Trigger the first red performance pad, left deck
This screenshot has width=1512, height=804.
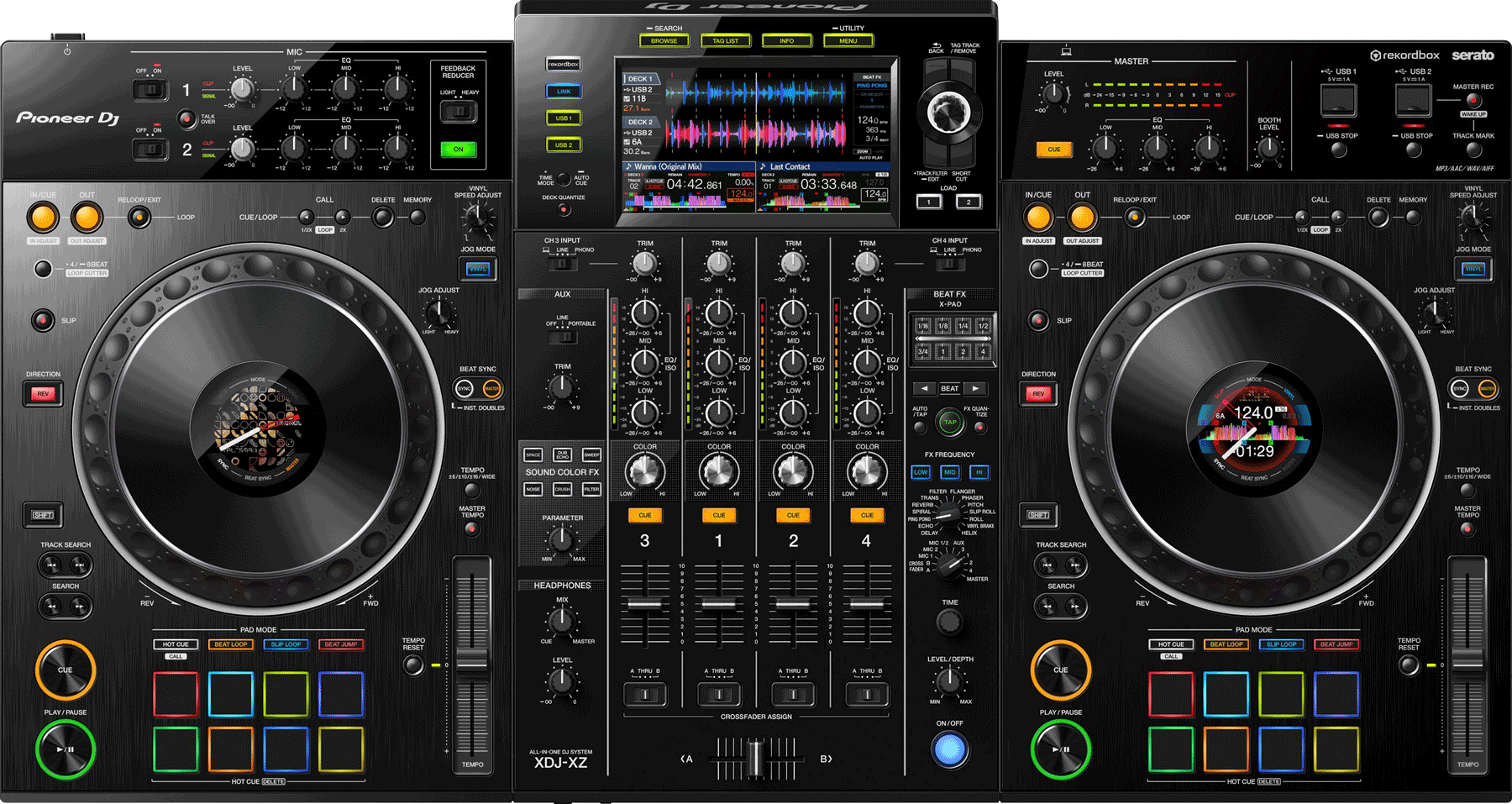point(176,694)
